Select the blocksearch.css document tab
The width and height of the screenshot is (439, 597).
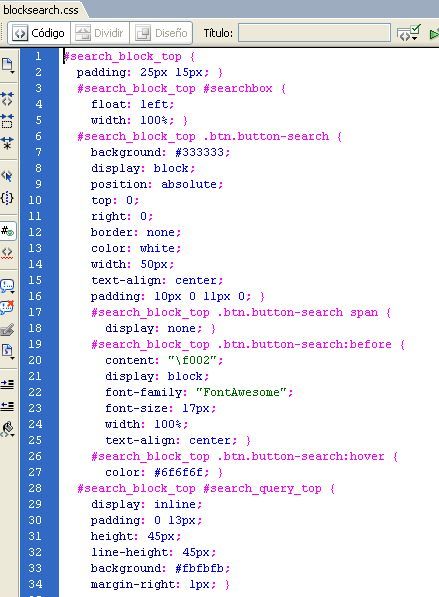coord(41,9)
